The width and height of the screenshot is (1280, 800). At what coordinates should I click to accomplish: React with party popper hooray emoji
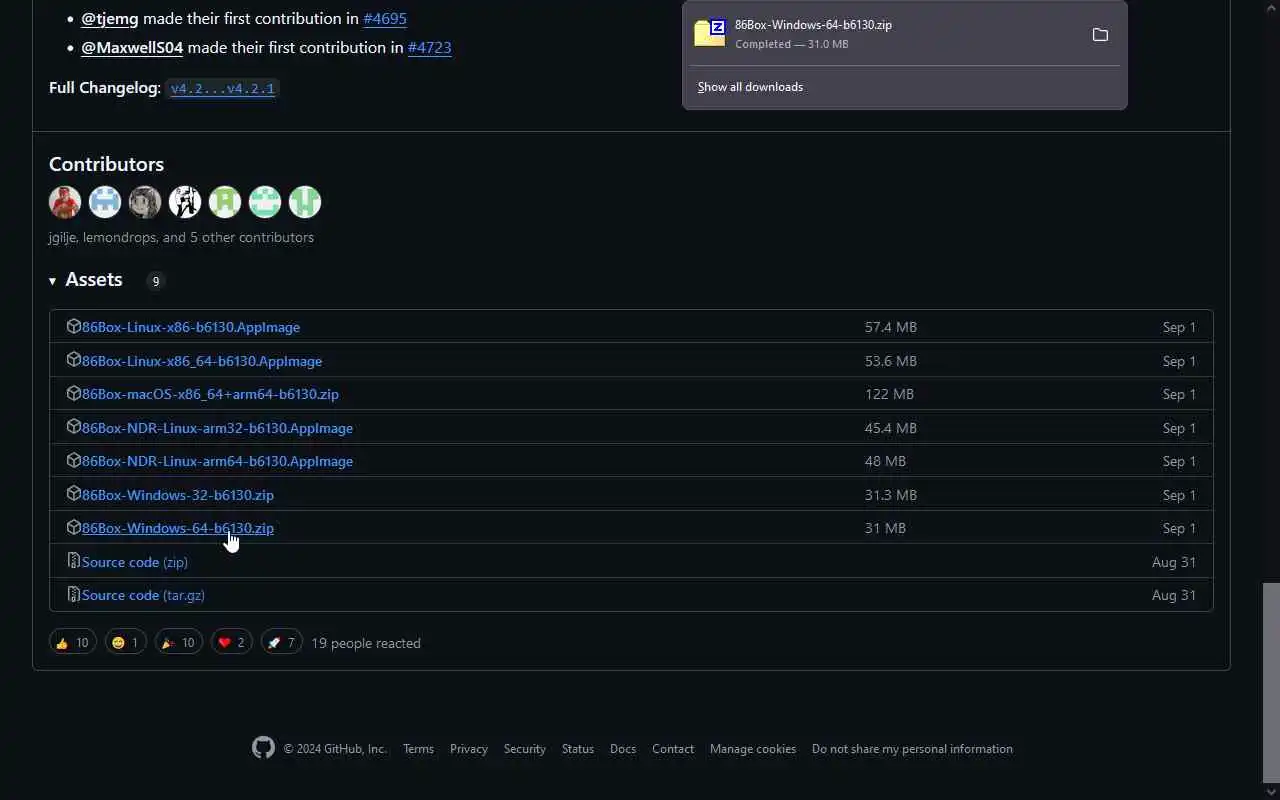click(x=178, y=642)
